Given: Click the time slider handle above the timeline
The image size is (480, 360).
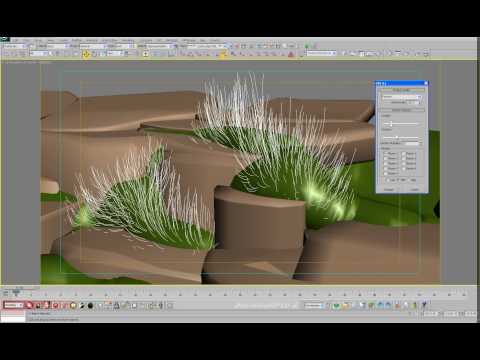Looking at the screenshot, I should tap(16, 292).
